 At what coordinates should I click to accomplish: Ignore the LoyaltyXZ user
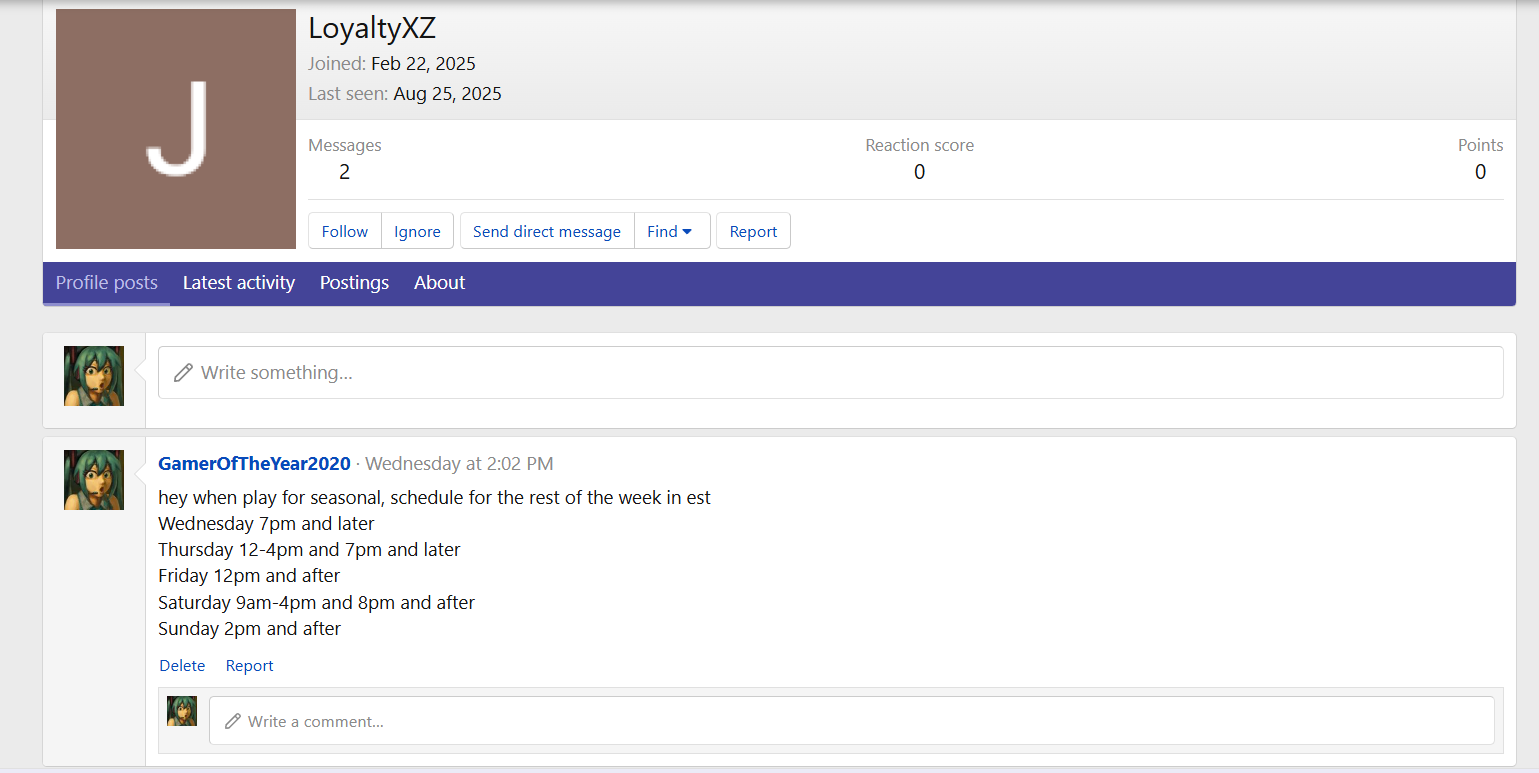click(417, 231)
